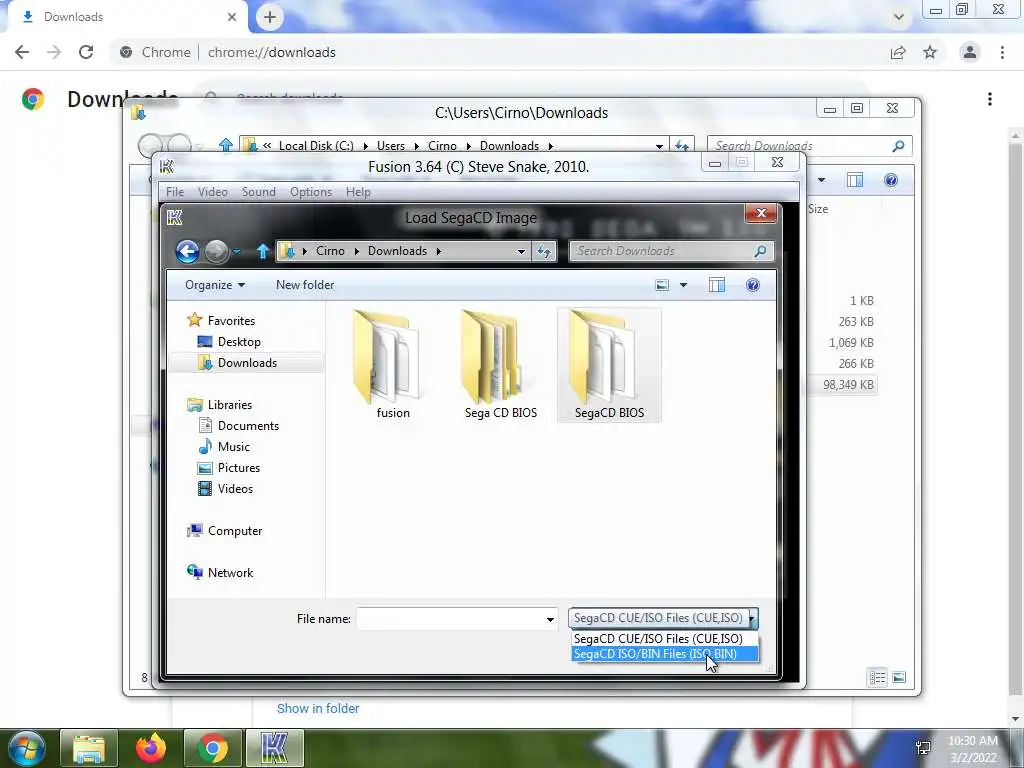Viewport: 1024px width, 768px height.
Task: Go to Desktop in the sidebar
Action: click(x=239, y=342)
